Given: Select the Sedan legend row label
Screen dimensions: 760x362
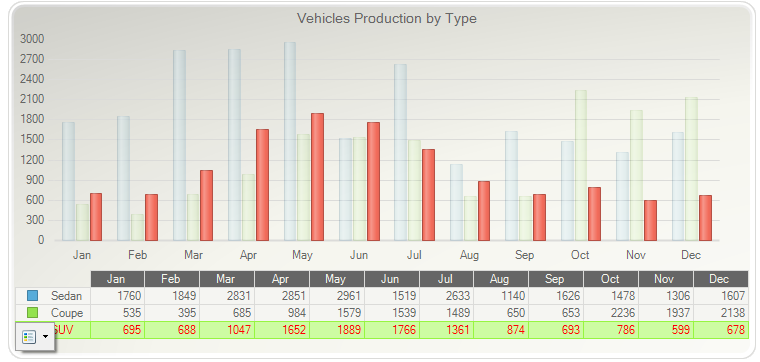Looking at the screenshot, I should (x=66, y=296).
